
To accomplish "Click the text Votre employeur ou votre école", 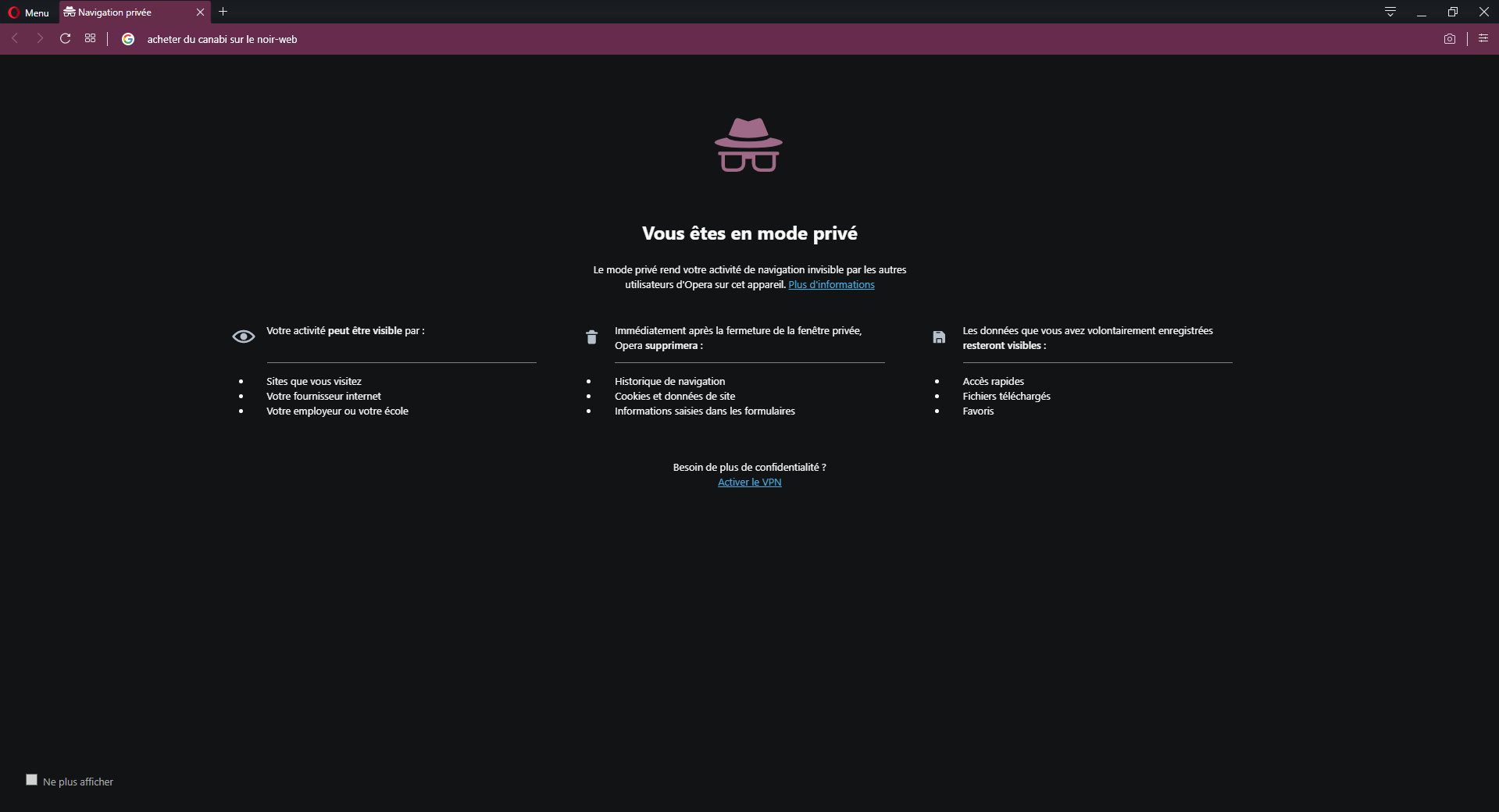I will [337, 411].
